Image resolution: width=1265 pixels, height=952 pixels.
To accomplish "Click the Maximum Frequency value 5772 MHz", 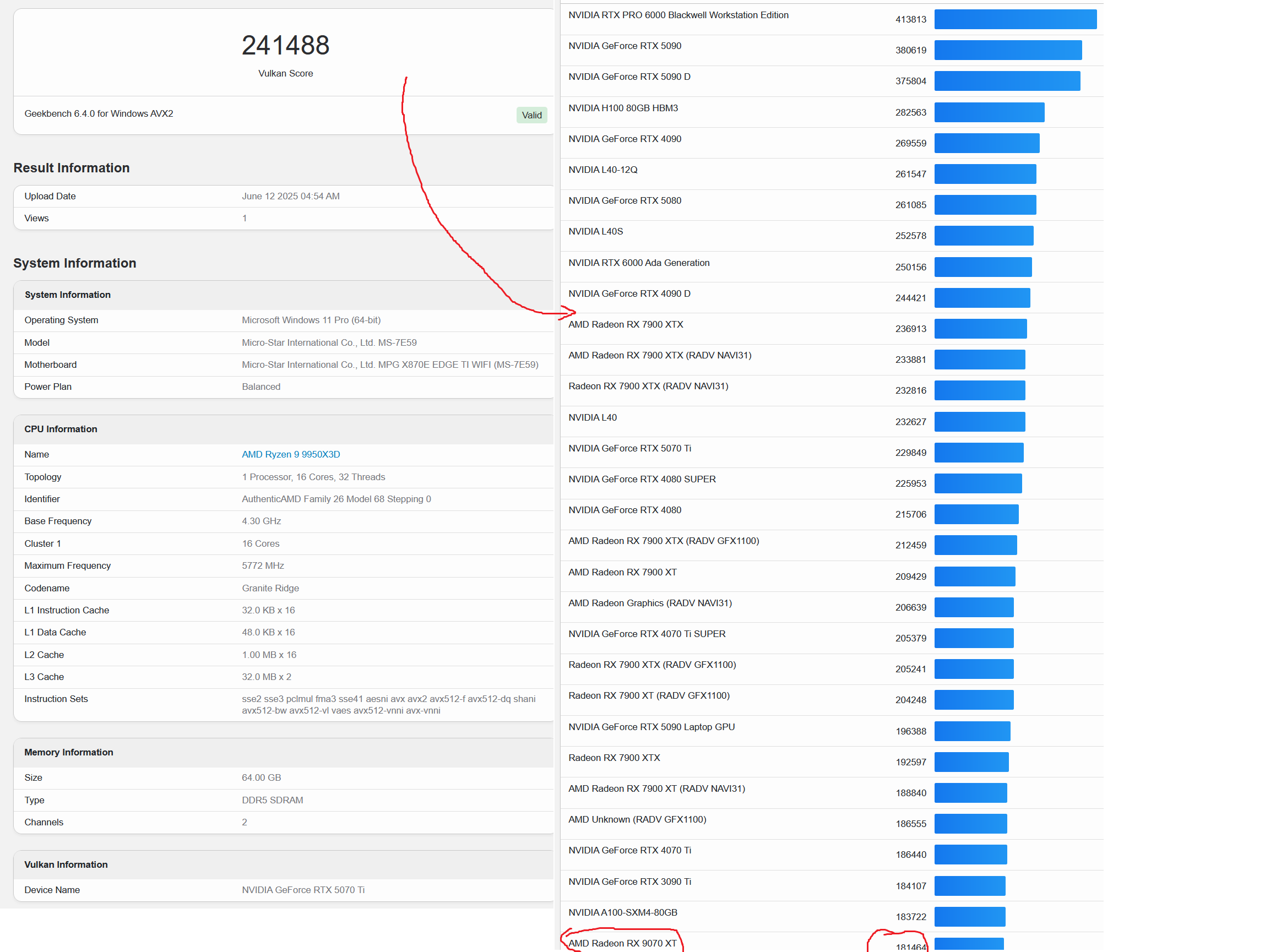I will 263,565.
